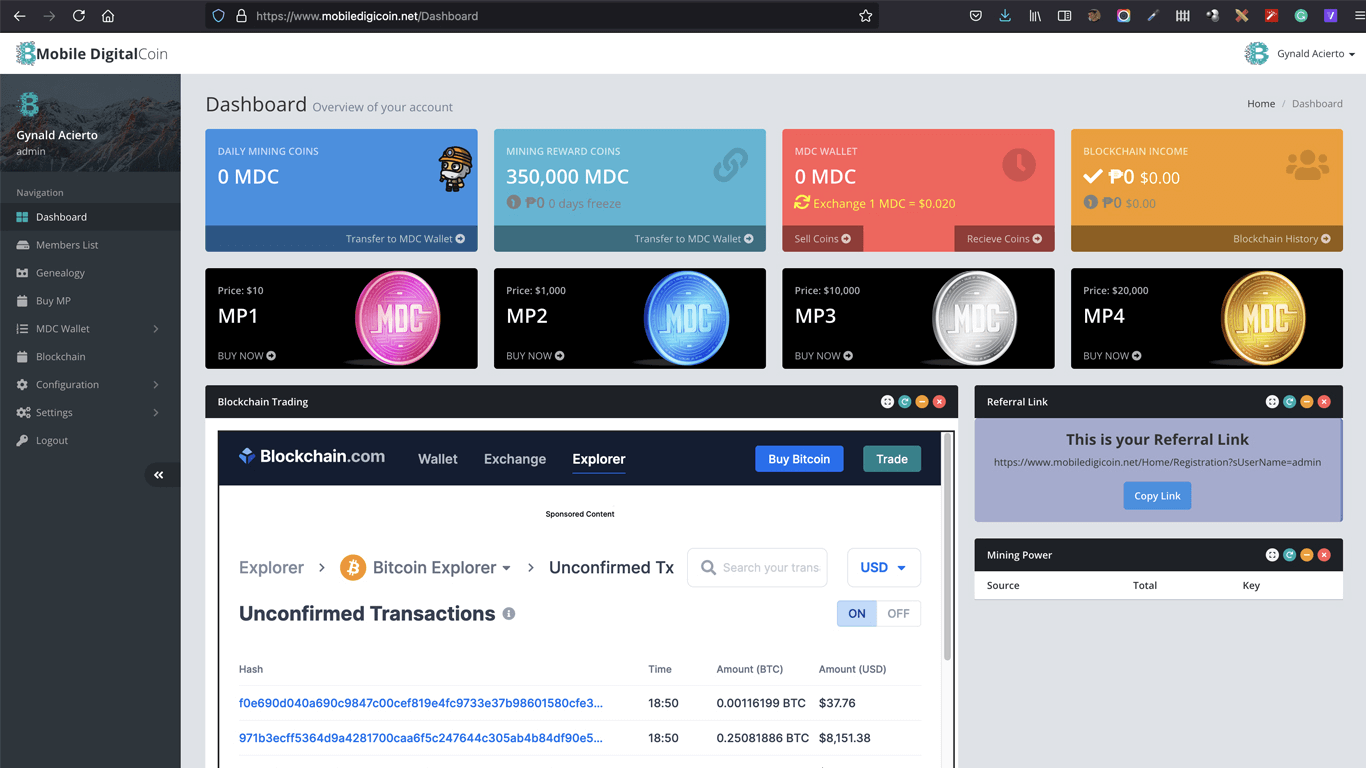Open the USD currency dropdown
Screen dimensions: 1366x768
coord(883,568)
